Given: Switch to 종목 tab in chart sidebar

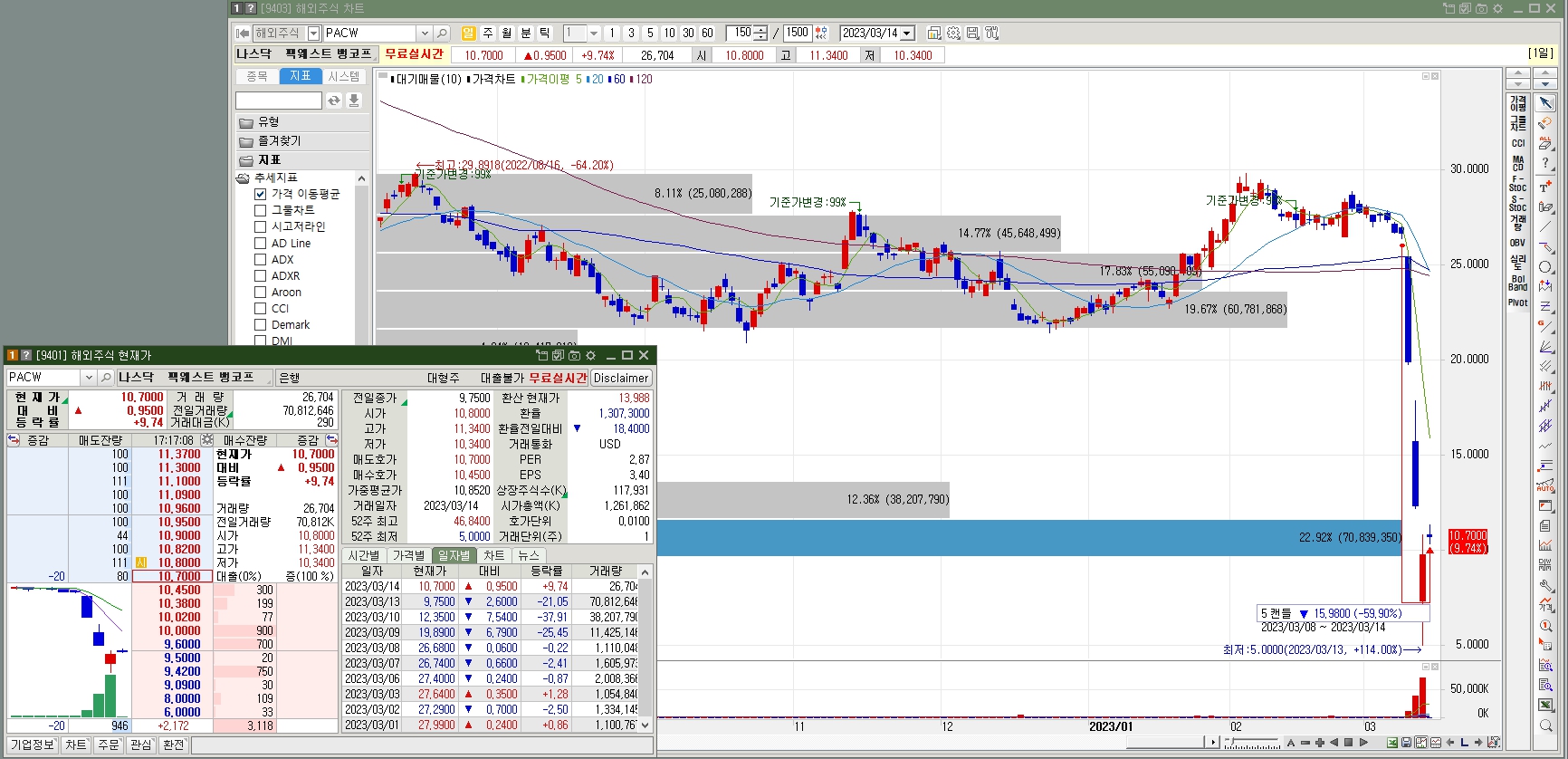Looking at the screenshot, I should (257, 76).
